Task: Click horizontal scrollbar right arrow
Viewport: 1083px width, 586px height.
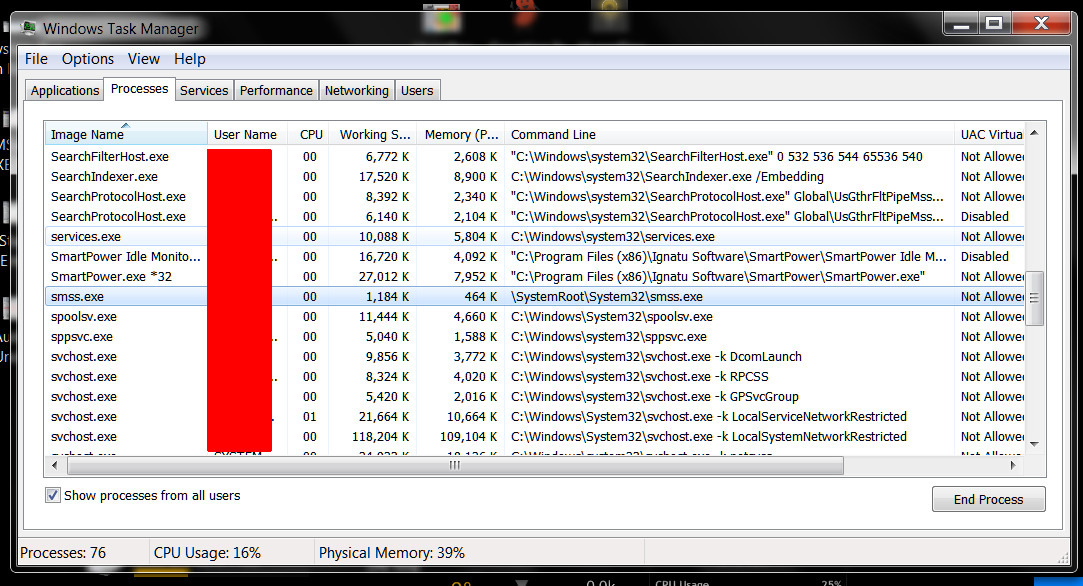Action: [1013, 466]
